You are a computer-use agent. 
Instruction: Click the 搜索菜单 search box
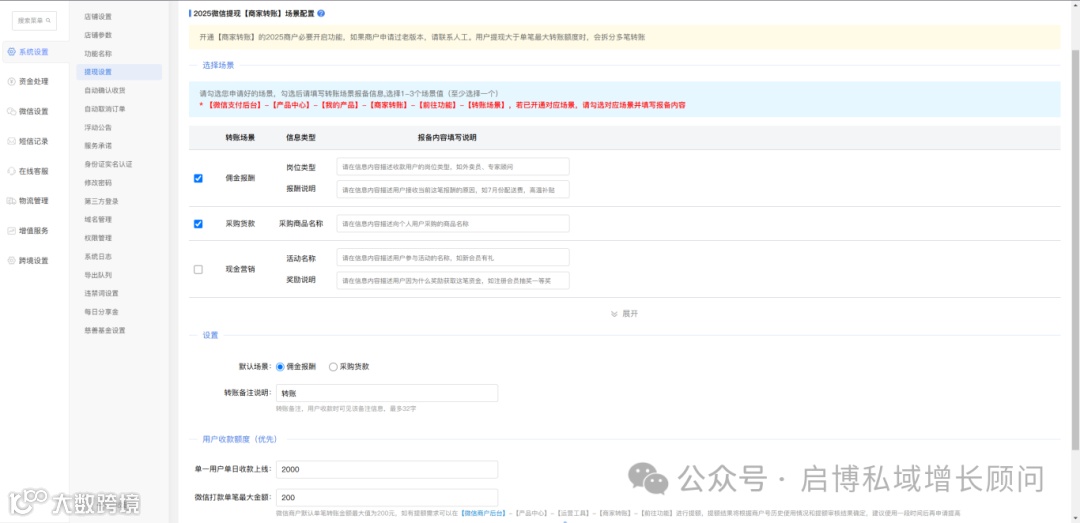(x=34, y=21)
